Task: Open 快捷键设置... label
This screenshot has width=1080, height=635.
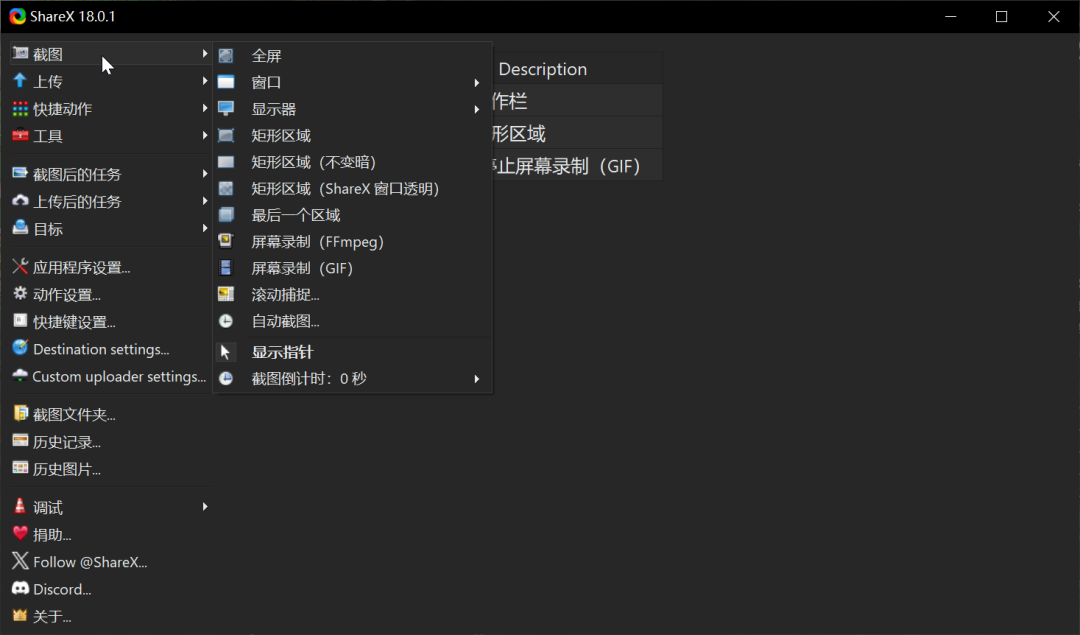Action: [x=74, y=322]
